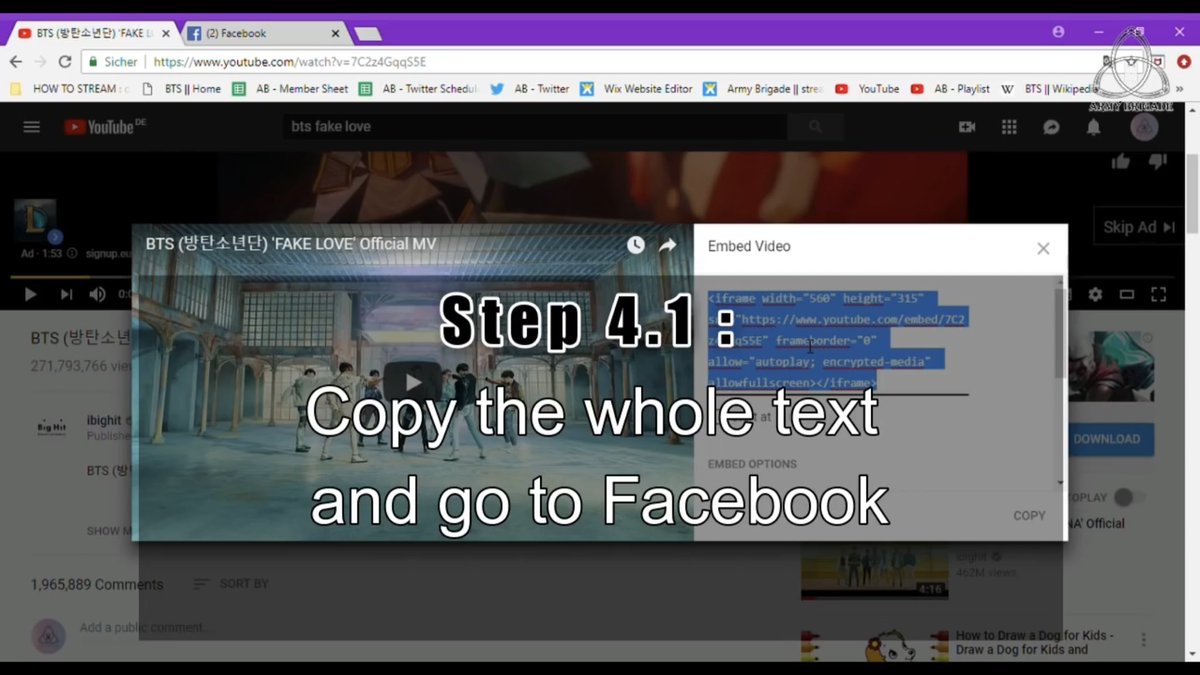Click the BTS FAKE LOVE embed title
This screenshot has width=1200, height=675.
(x=291, y=244)
